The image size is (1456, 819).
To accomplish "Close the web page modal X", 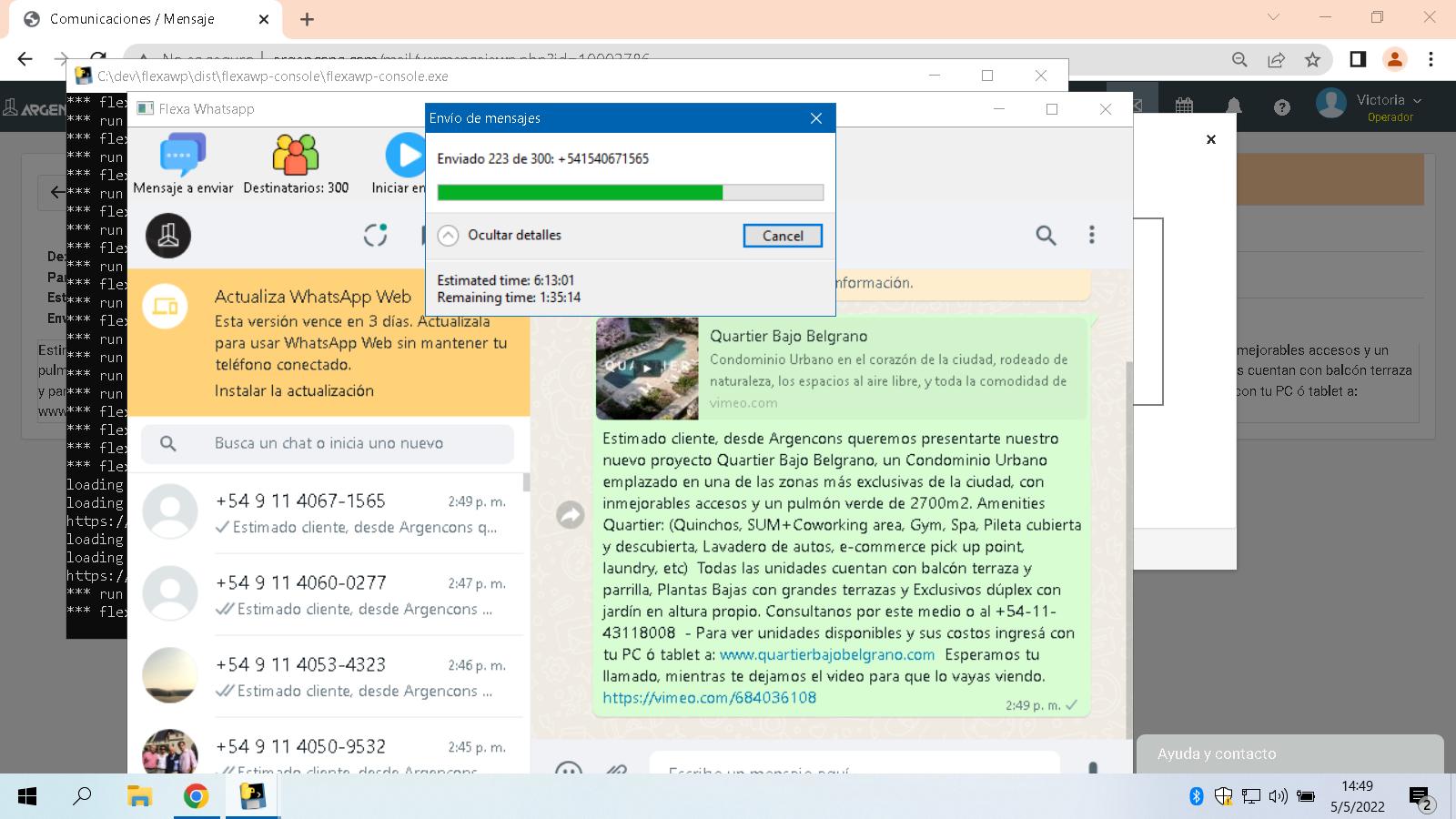I will tap(1210, 139).
